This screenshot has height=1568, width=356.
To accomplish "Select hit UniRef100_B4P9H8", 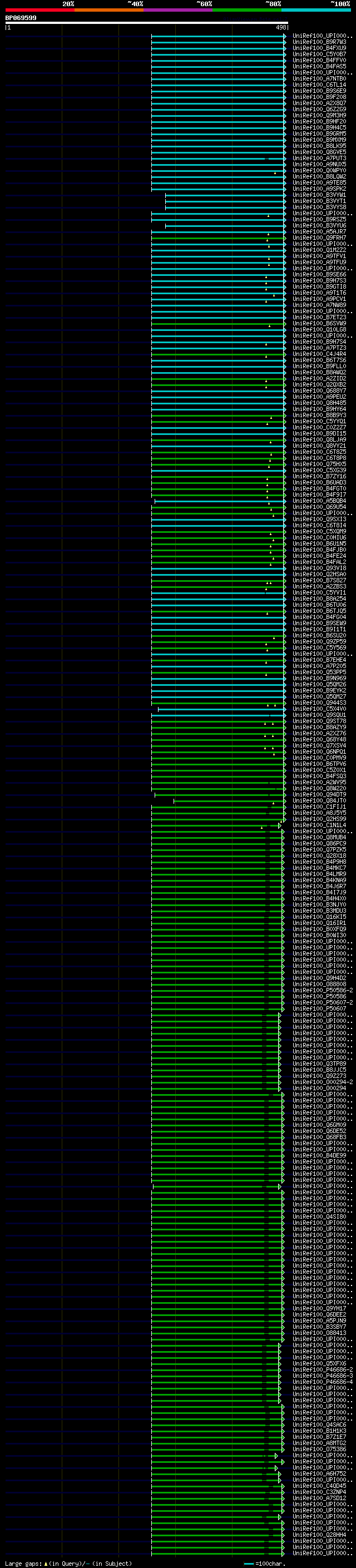I will tap(319, 862).
